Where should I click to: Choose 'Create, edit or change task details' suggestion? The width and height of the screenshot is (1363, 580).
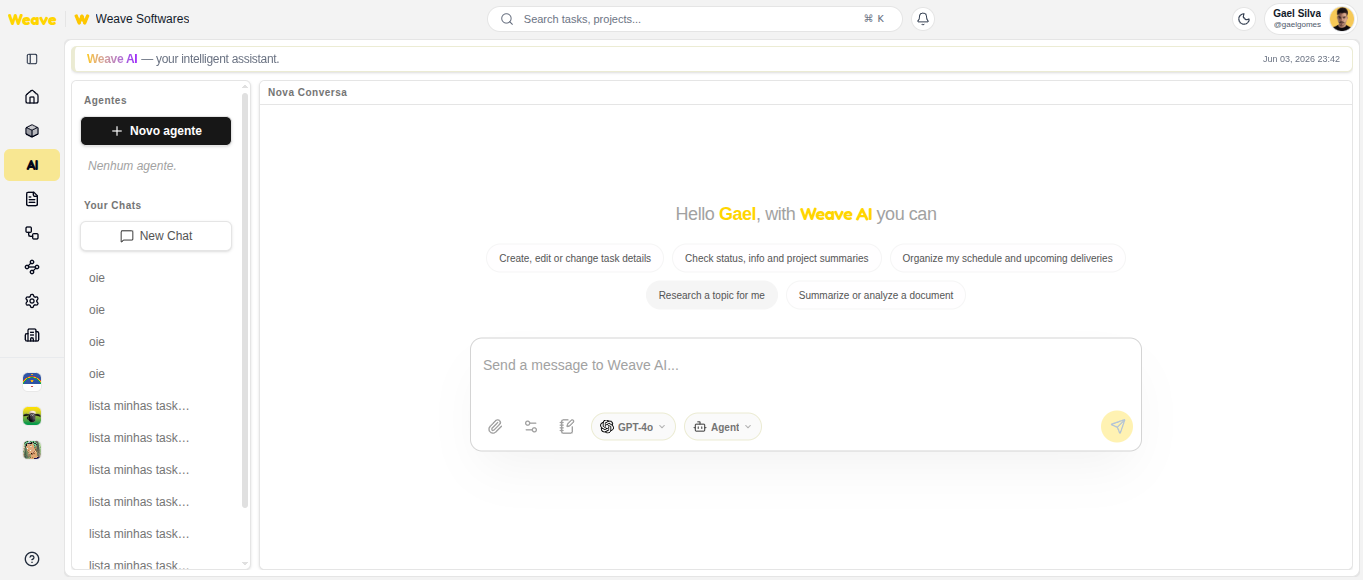[x=575, y=258]
